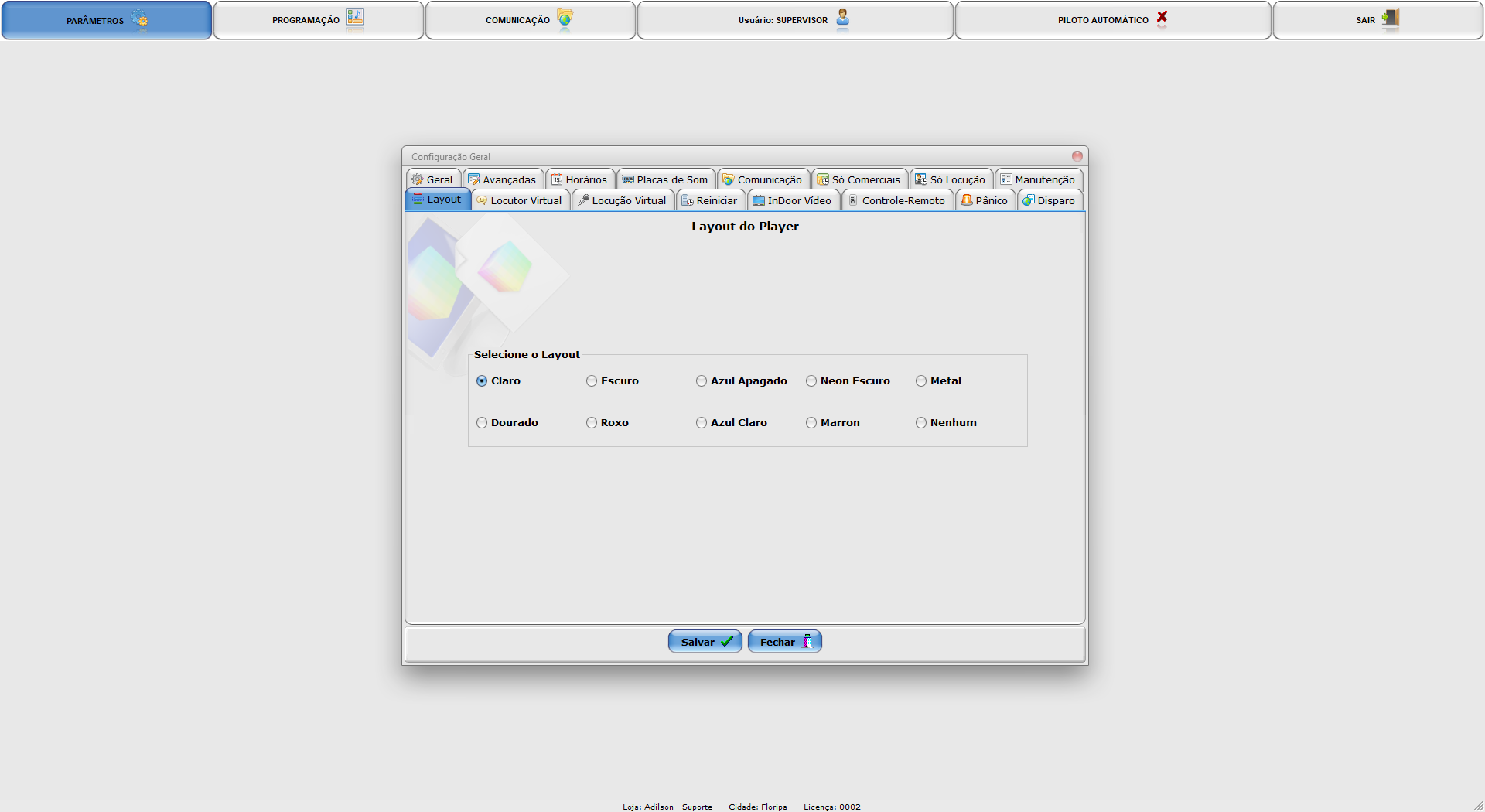The width and height of the screenshot is (1485, 812).
Task: Click the Licença: 0002 status text
Action: coord(832,807)
